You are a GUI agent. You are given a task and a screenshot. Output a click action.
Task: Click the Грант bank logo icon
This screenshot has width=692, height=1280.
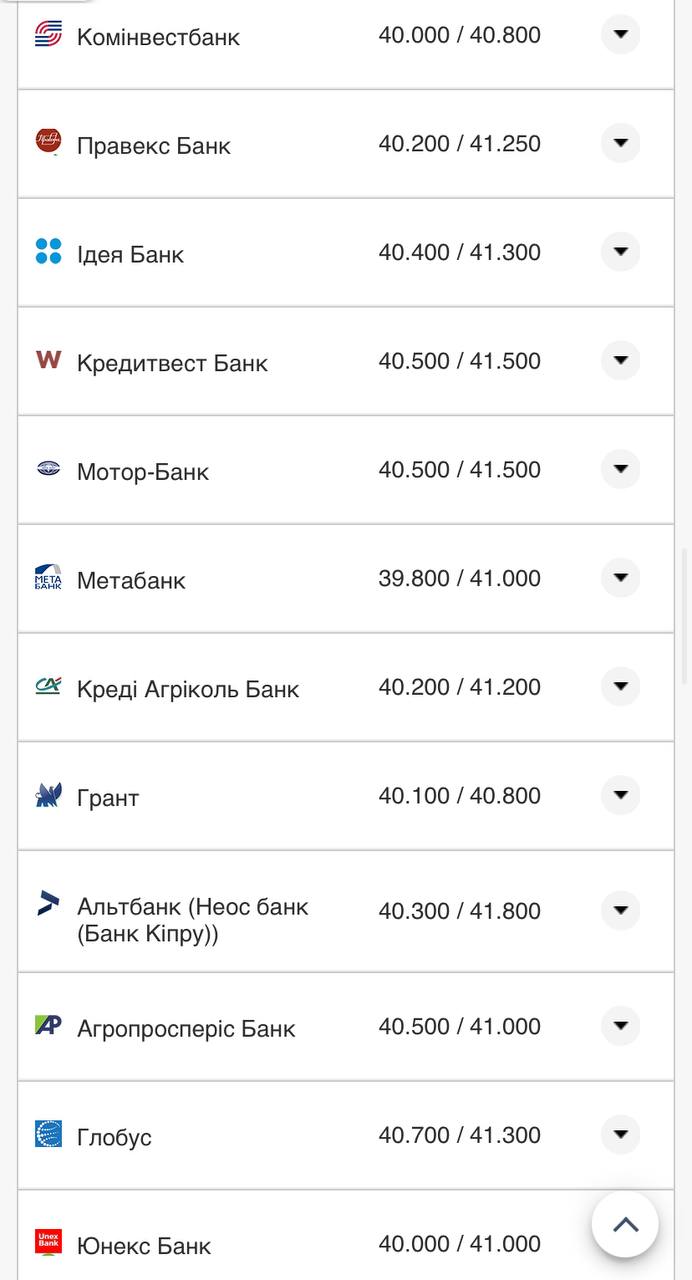point(48,795)
